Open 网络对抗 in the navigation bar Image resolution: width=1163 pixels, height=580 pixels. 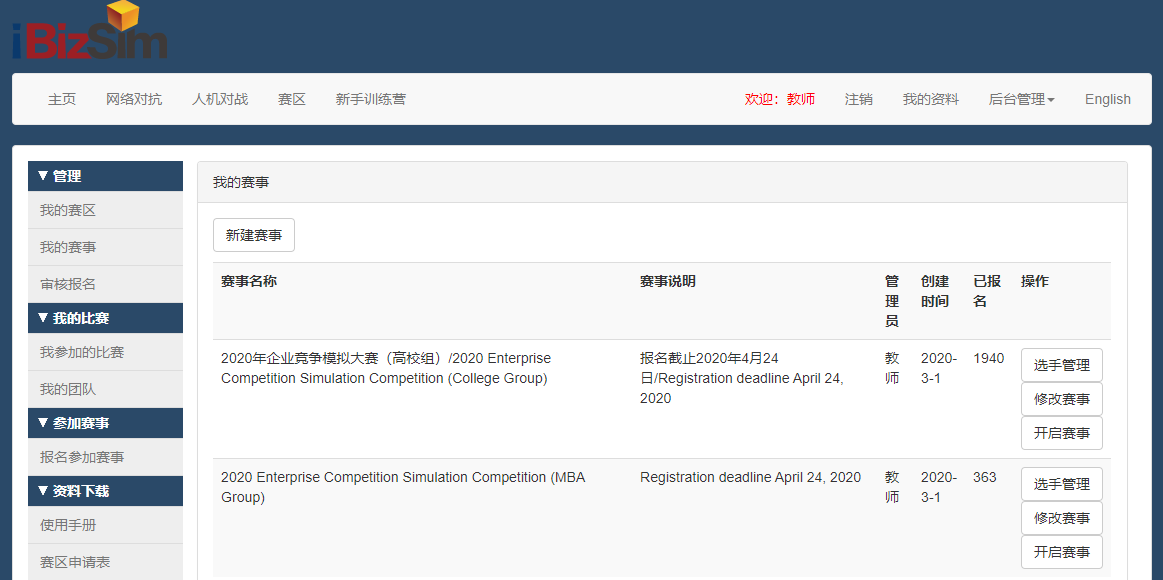134,99
